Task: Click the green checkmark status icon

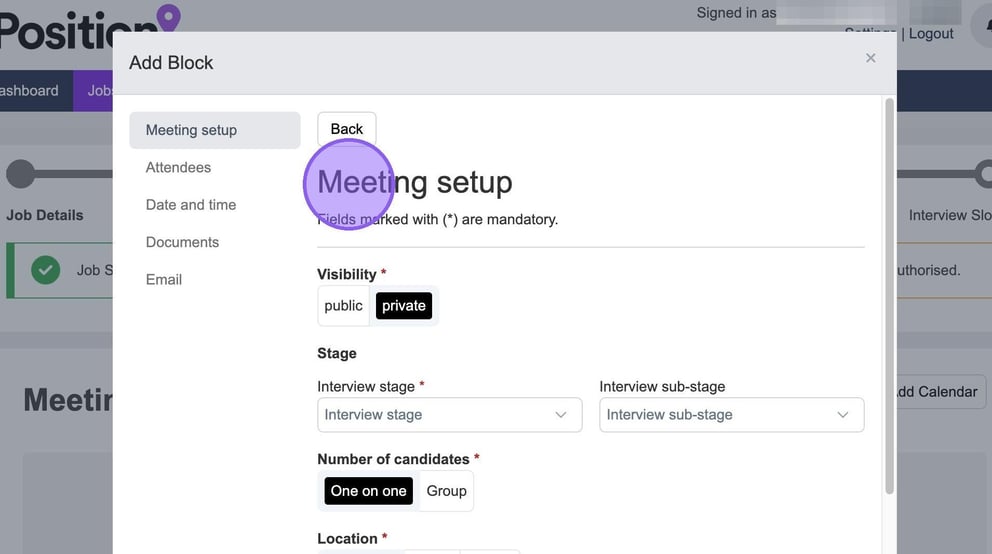Action: click(45, 270)
